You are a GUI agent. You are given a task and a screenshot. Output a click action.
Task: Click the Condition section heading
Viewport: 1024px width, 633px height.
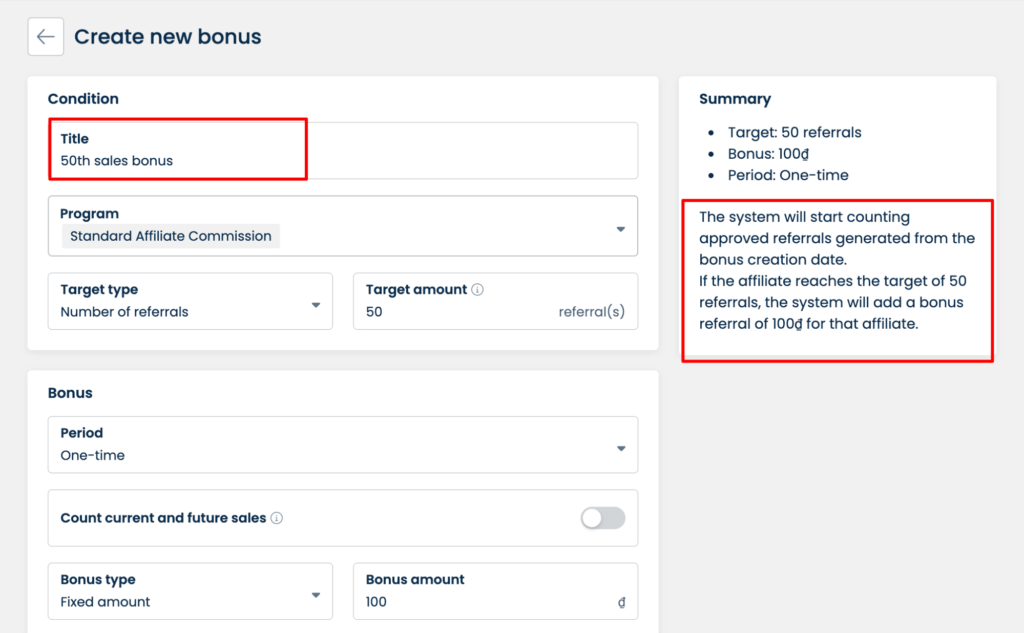[83, 99]
